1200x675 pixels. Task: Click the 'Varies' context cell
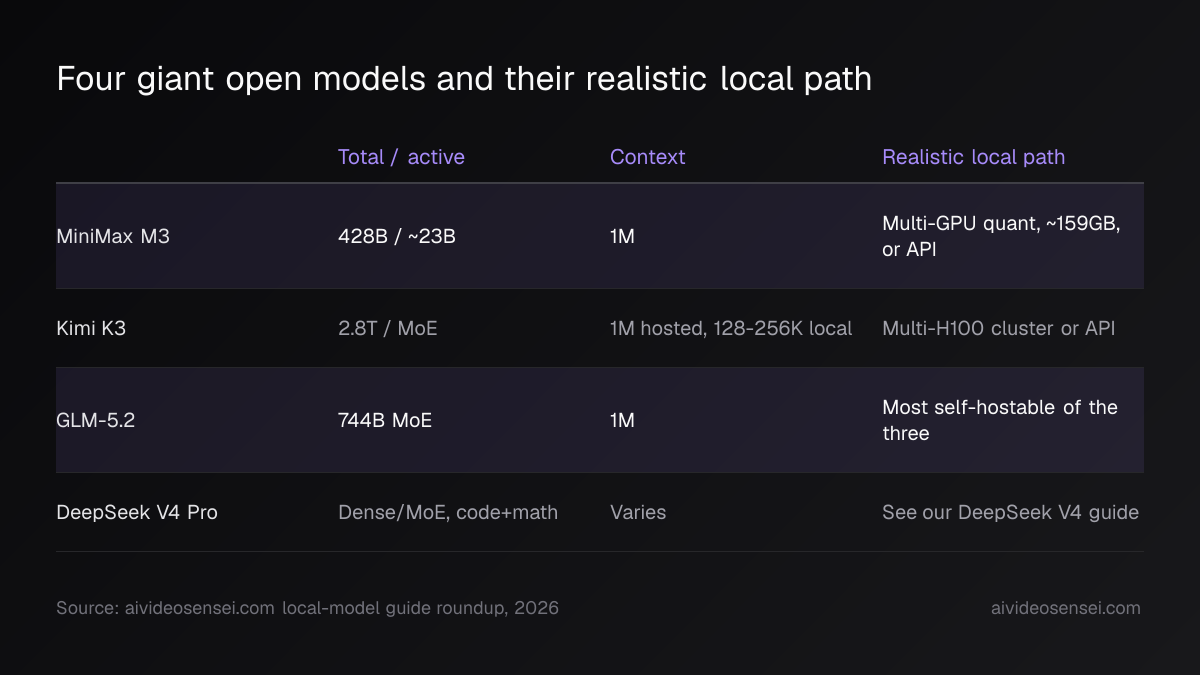(638, 512)
